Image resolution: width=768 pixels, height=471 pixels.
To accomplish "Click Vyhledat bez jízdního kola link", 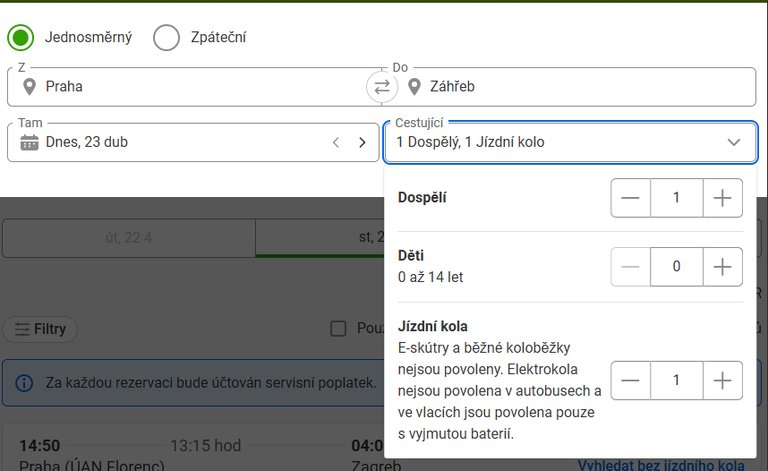I will [x=661, y=465].
